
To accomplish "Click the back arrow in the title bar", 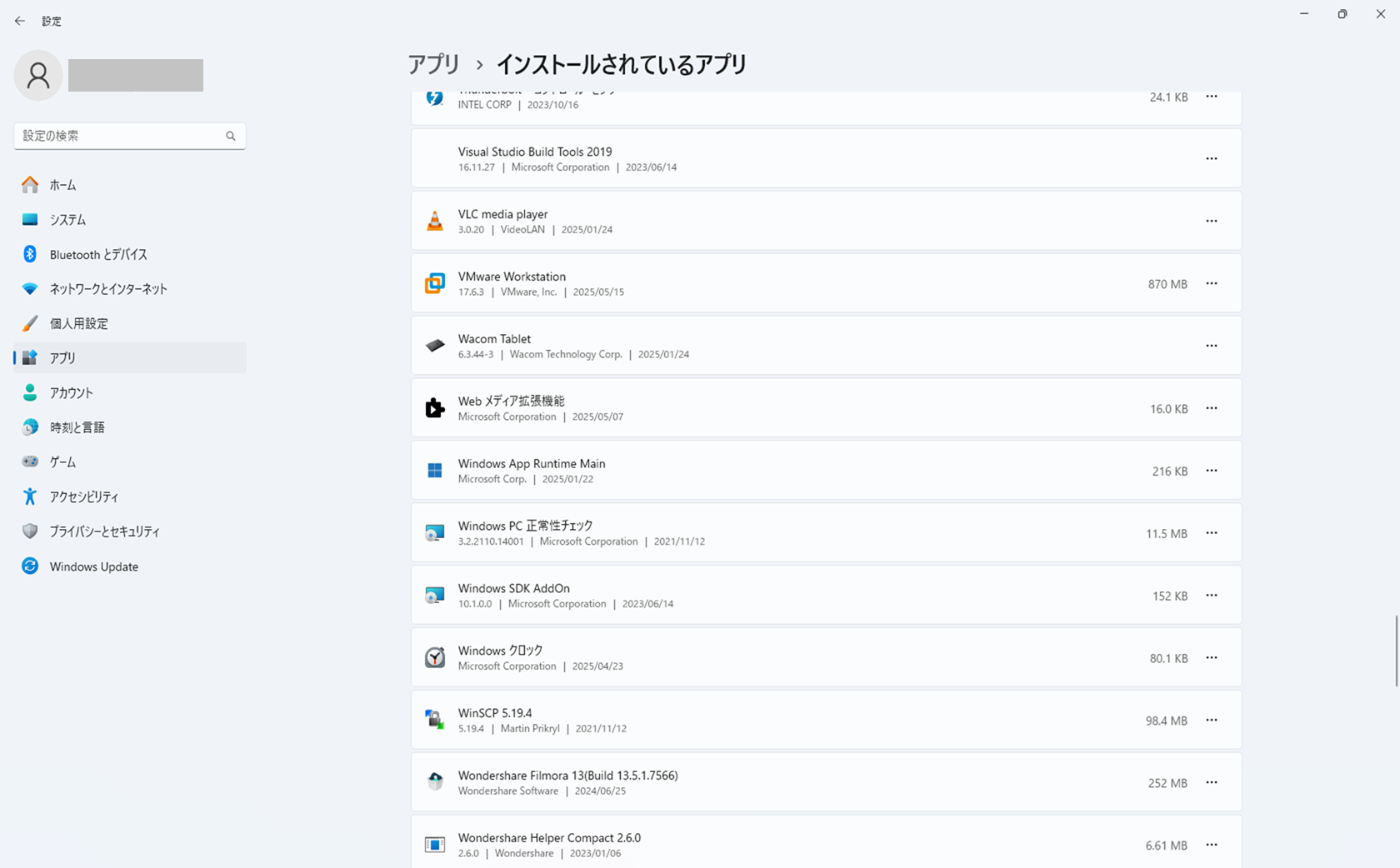I will (x=20, y=21).
